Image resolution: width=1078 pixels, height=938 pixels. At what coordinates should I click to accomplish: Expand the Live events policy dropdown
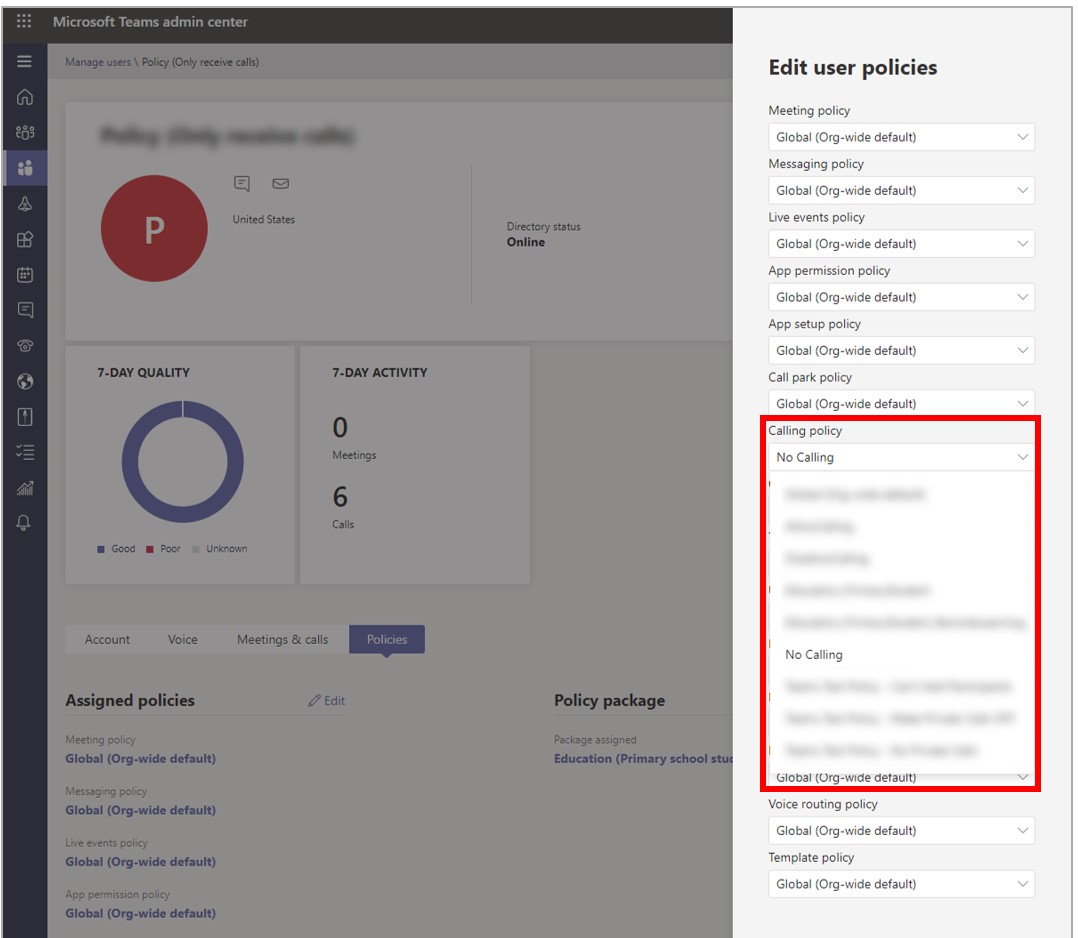tap(901, 243)
